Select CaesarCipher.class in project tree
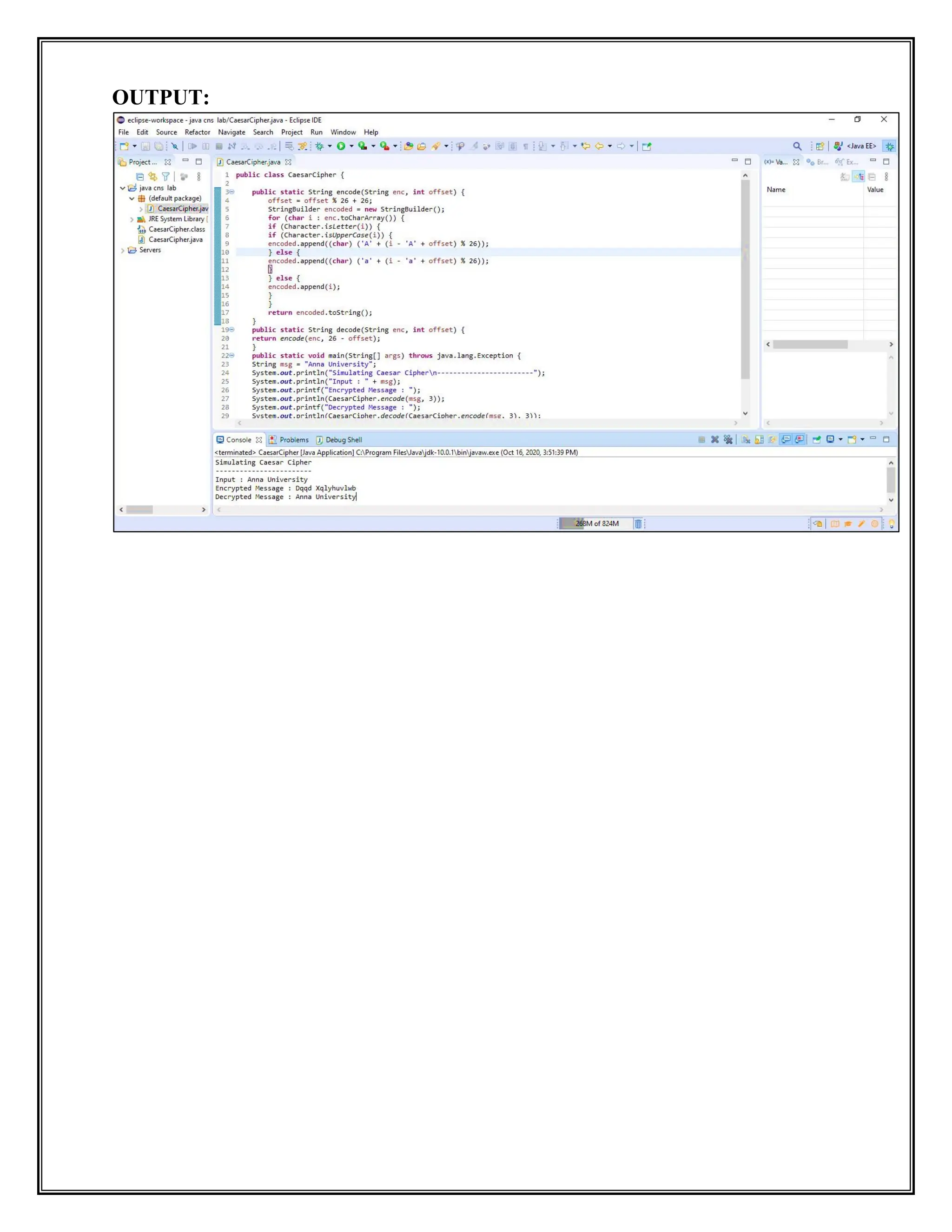The width and height of the screenshot is (952, 1232). tap(177, 229)
